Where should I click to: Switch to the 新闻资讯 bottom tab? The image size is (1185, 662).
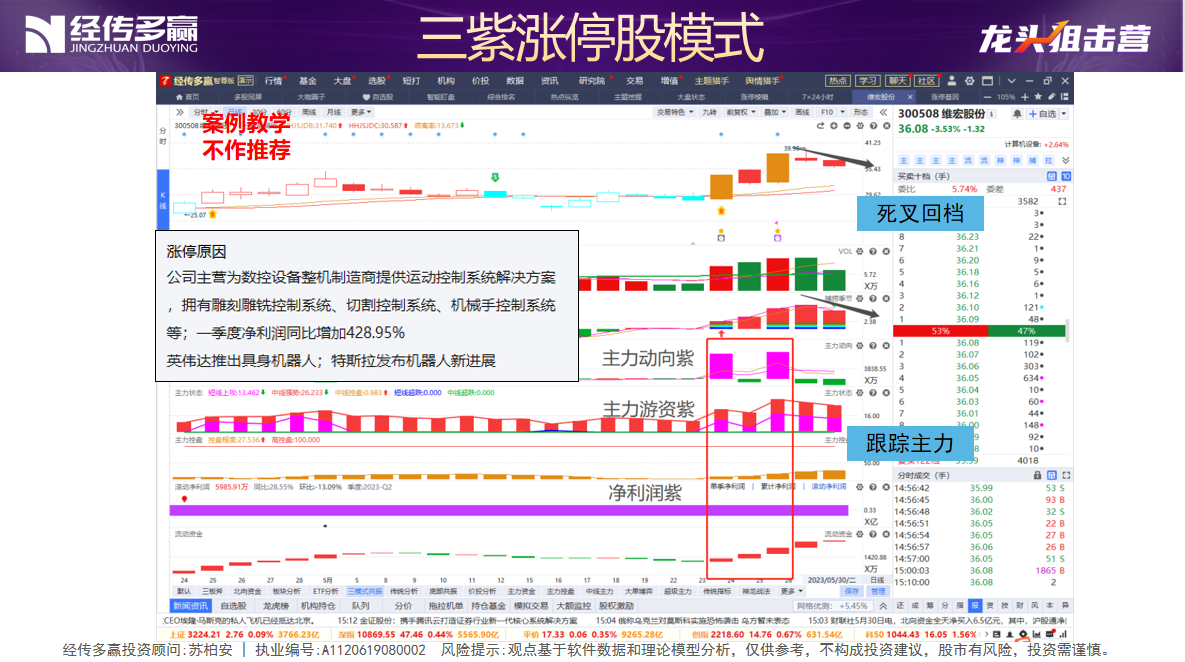[190, 606]
